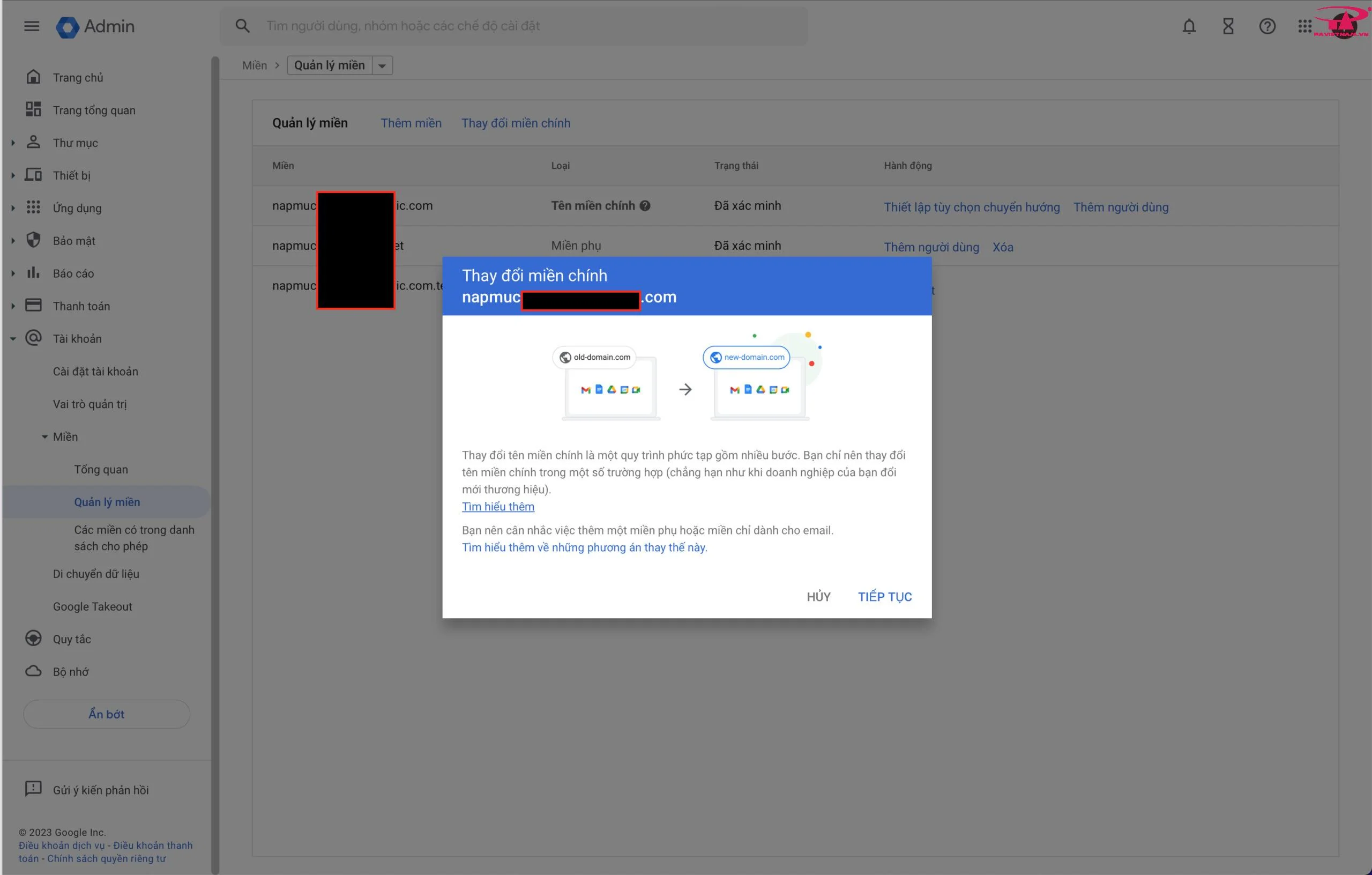This screenshot has width=1372, height=875.
Task: Click the Trang chủ home icon
Action: (34, 77)
